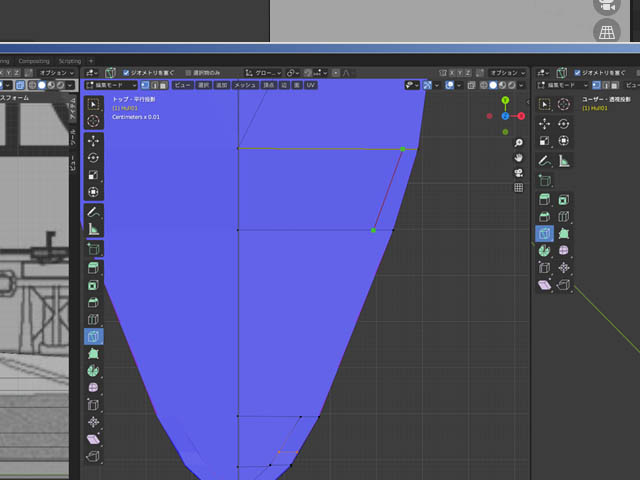This screenshot has height=480, width=640.
Task: Select the Edge Slide tool in the top-view viewport
Action: click(93, 405)
